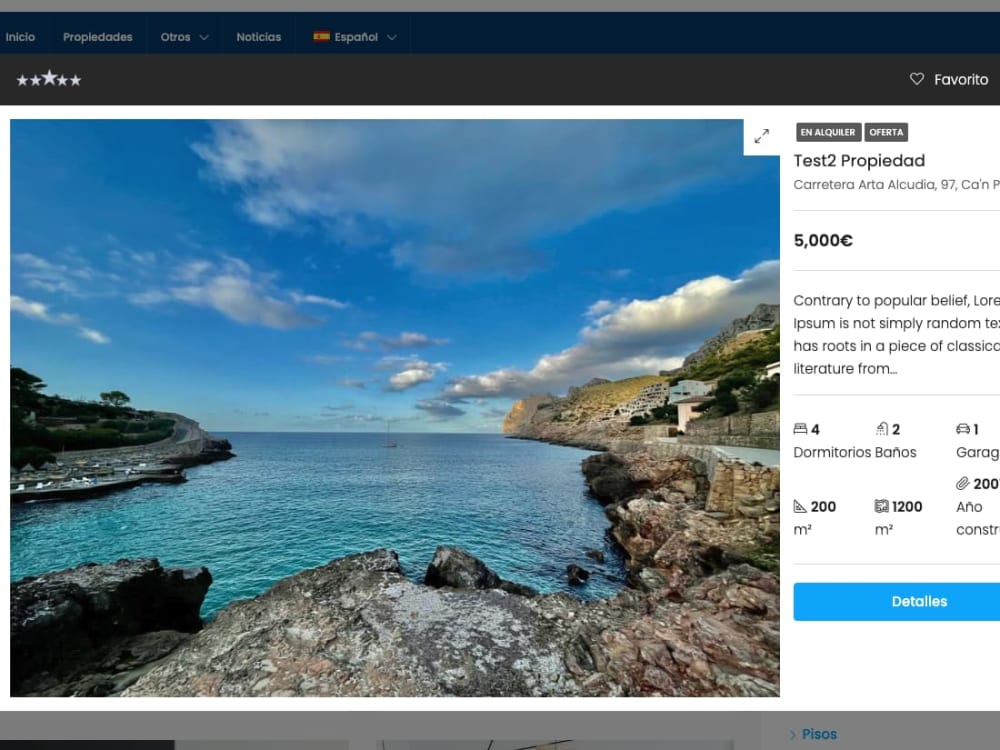The image size is (1000, 750).
Task: Click the 5,000€ price
Action: (823, 240)
